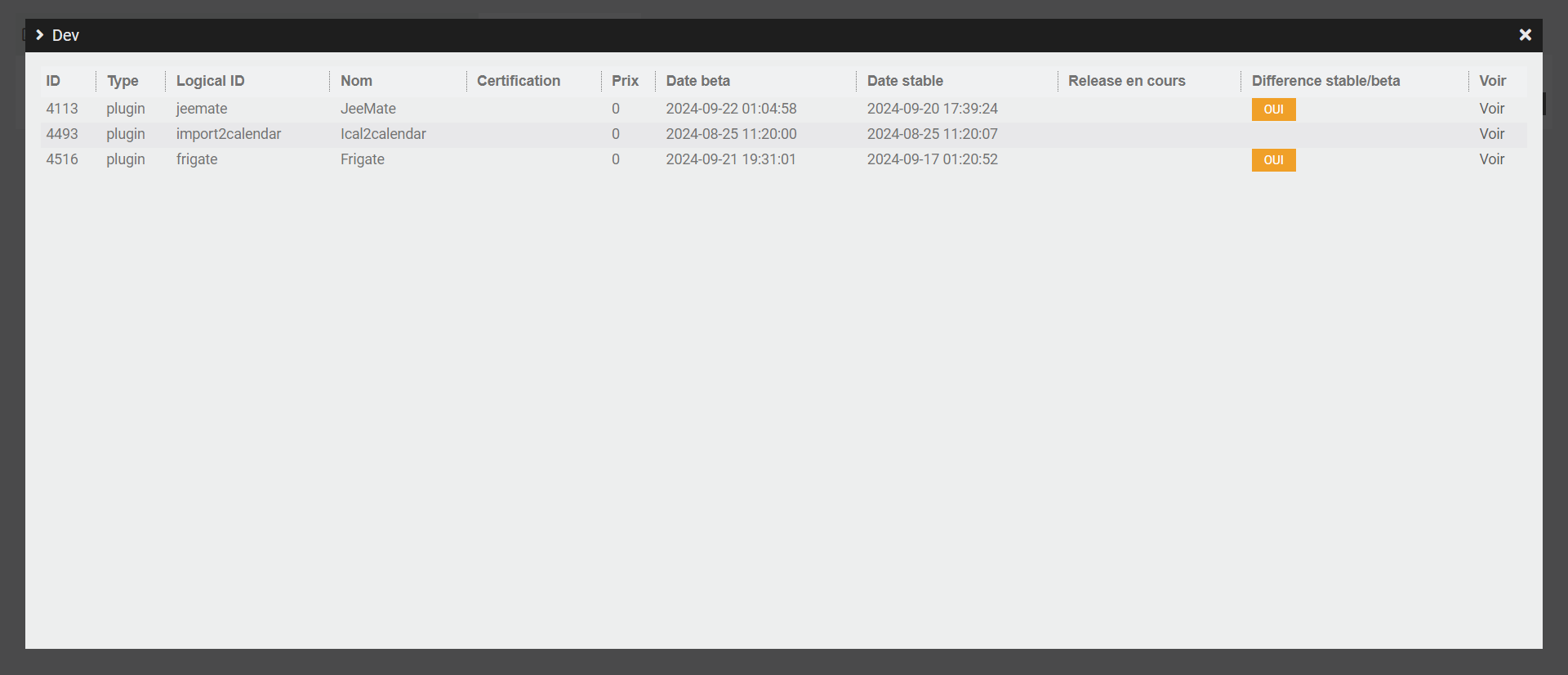
Task: Click Prix value 0 in JeeMate row
Action: (x=616, y=109)
